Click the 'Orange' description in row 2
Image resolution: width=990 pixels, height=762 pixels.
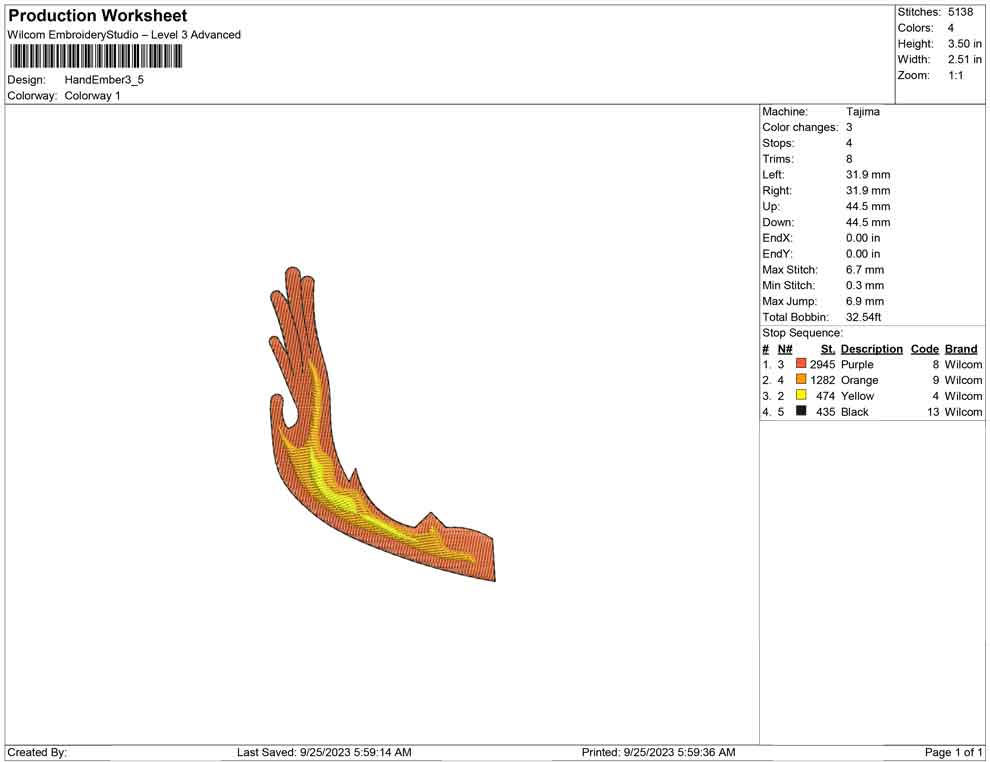pyautogui.click(x=859, y=380)
